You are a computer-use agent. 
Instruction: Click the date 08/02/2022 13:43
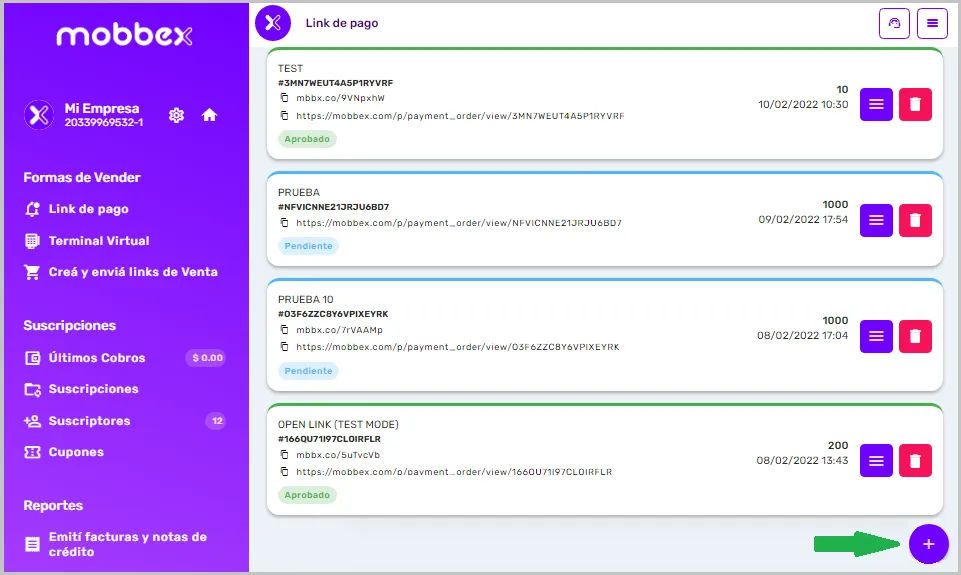coord(802,460)
